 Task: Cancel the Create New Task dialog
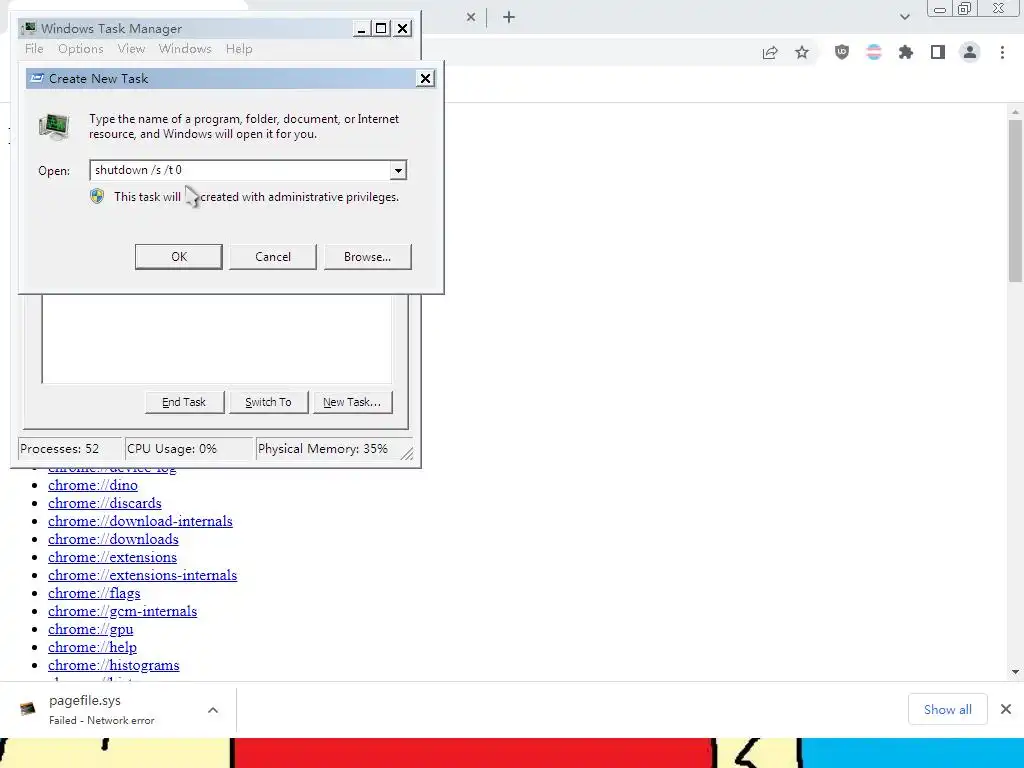(x=273, y=257)
